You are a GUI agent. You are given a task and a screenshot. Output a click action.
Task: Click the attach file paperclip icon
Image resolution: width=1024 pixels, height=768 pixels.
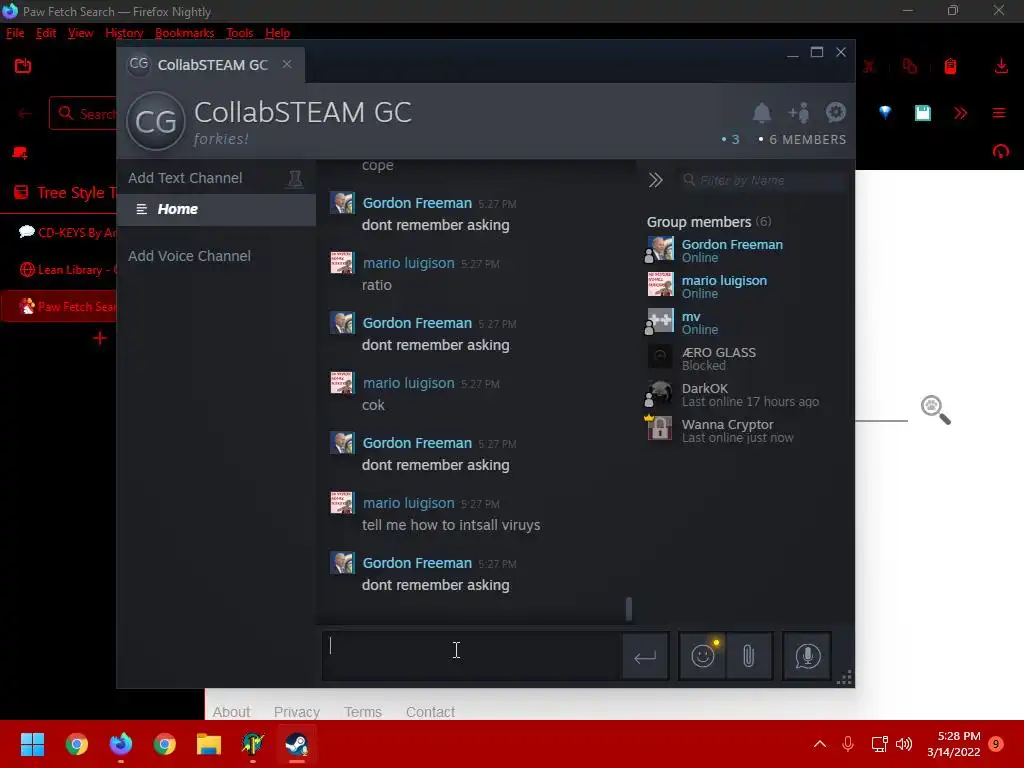(x=748, y=656)
